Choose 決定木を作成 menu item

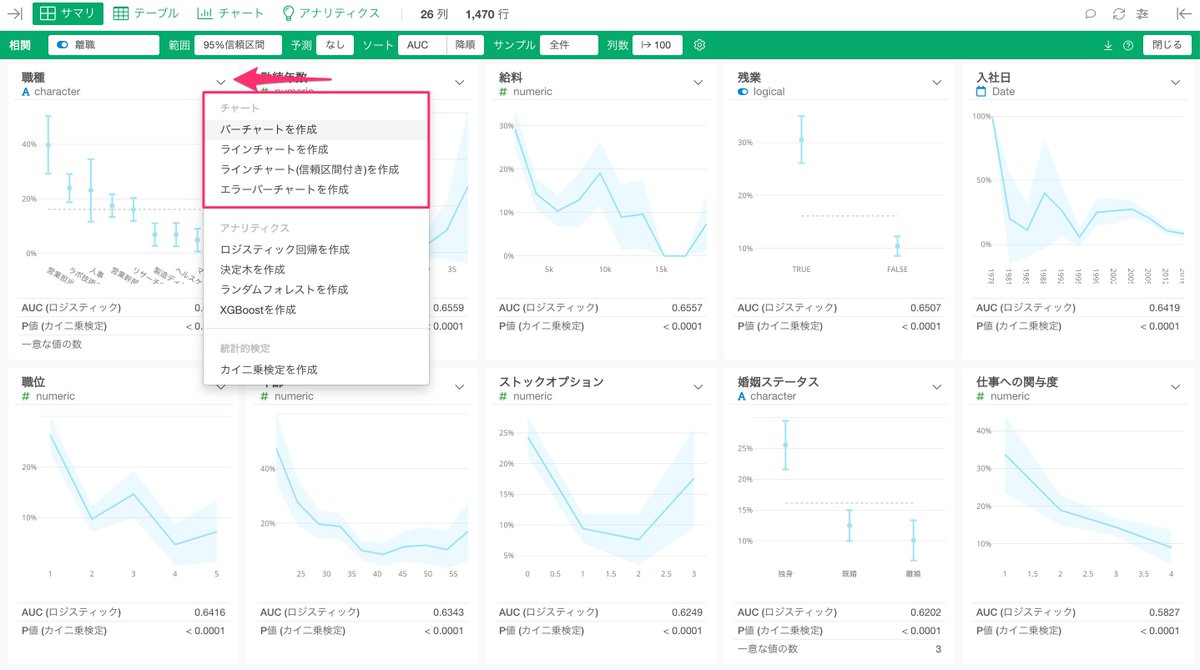(316, 269)
